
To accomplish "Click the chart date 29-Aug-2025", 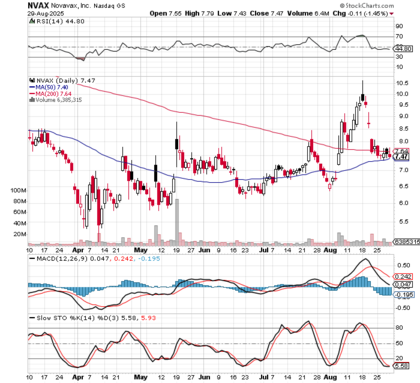I will pos(46,14).
